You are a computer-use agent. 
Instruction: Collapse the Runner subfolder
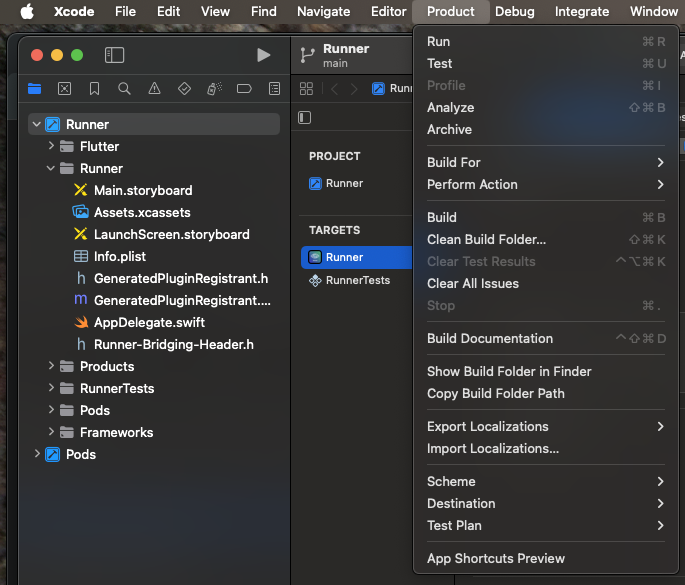click(51, 168)
